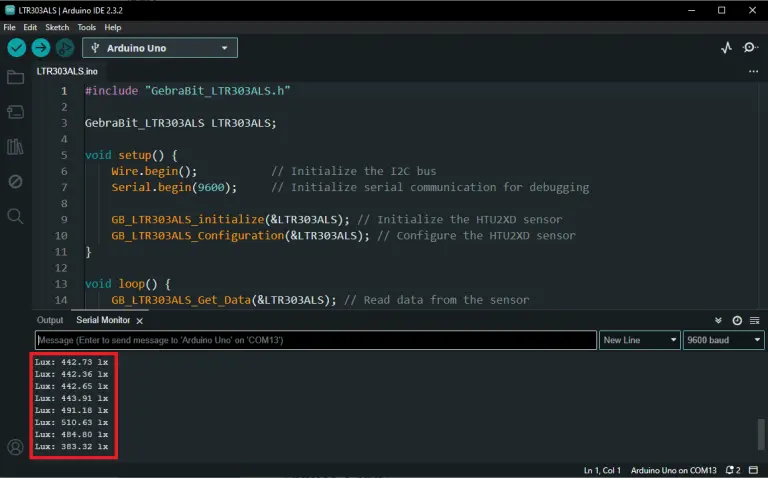Click the Wire.begin() code line
This screenshot has height=478, width=768.
[x=154, y=171]
